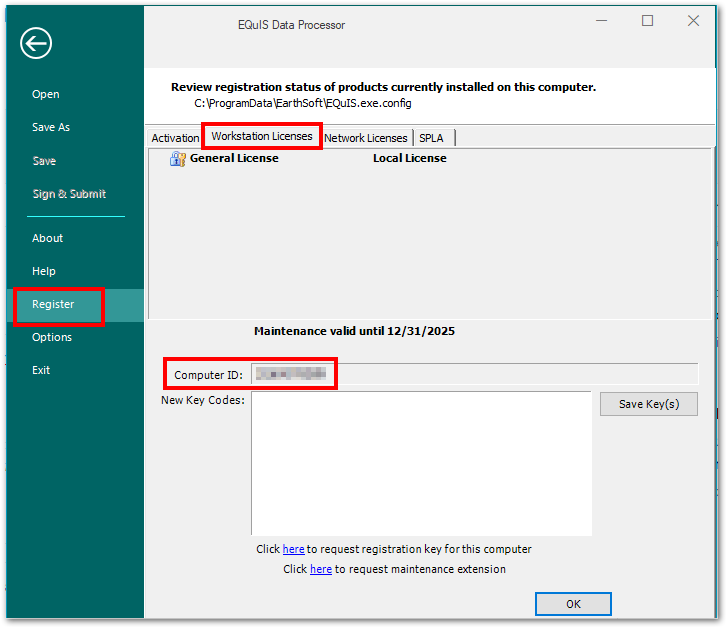Close the EQuIS Data Processor window
This screenshot has height=628, width=727.
693,21
